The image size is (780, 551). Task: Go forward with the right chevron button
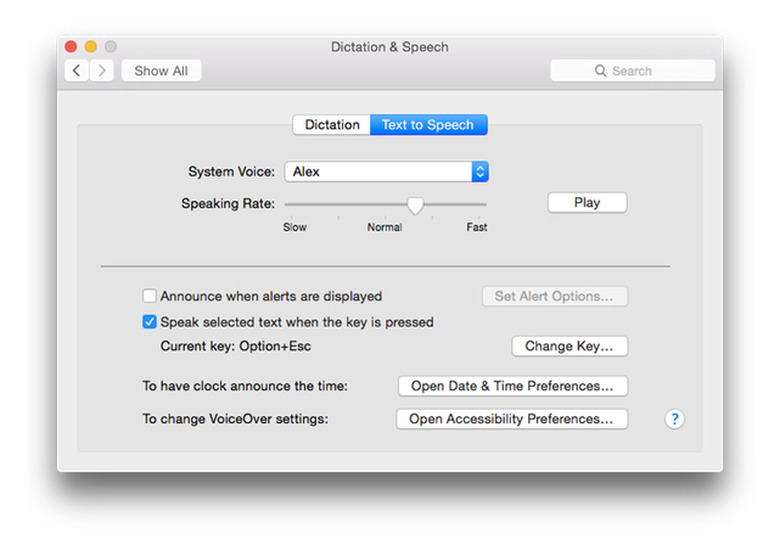[x=101, y=71]
